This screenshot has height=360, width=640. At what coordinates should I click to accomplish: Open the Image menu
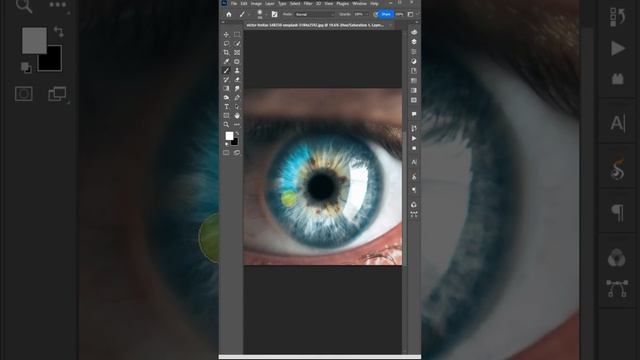point(256,4)
